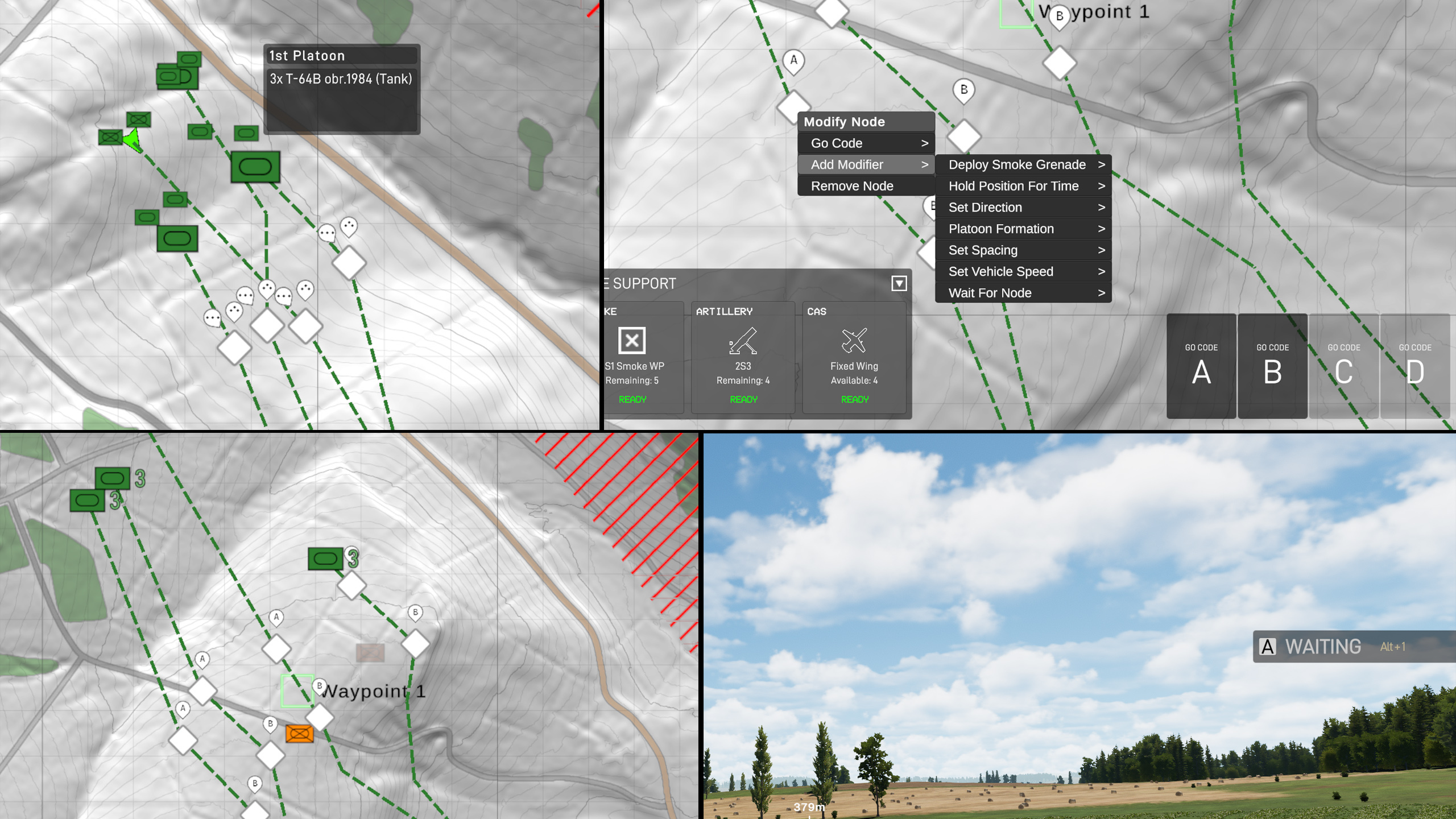The image size is (1456, 819).
Task: Collapse the Fire Support panel arrow
Action: (x=899, y=283)
